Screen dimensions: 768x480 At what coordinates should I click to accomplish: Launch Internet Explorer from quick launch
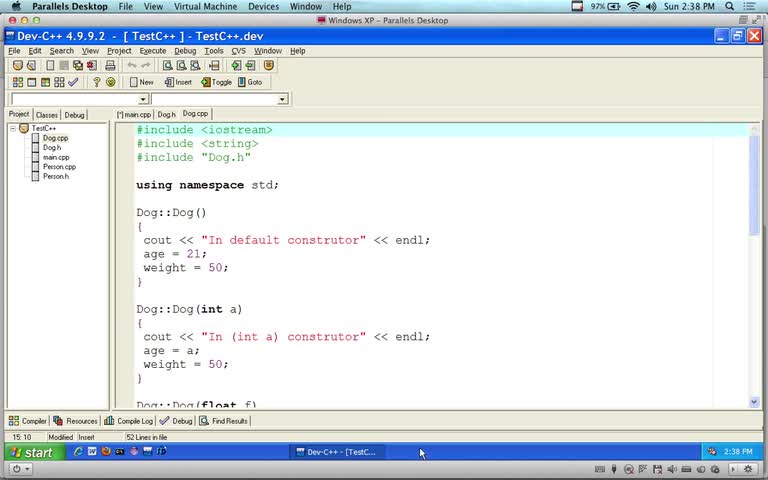click(78, 452)
